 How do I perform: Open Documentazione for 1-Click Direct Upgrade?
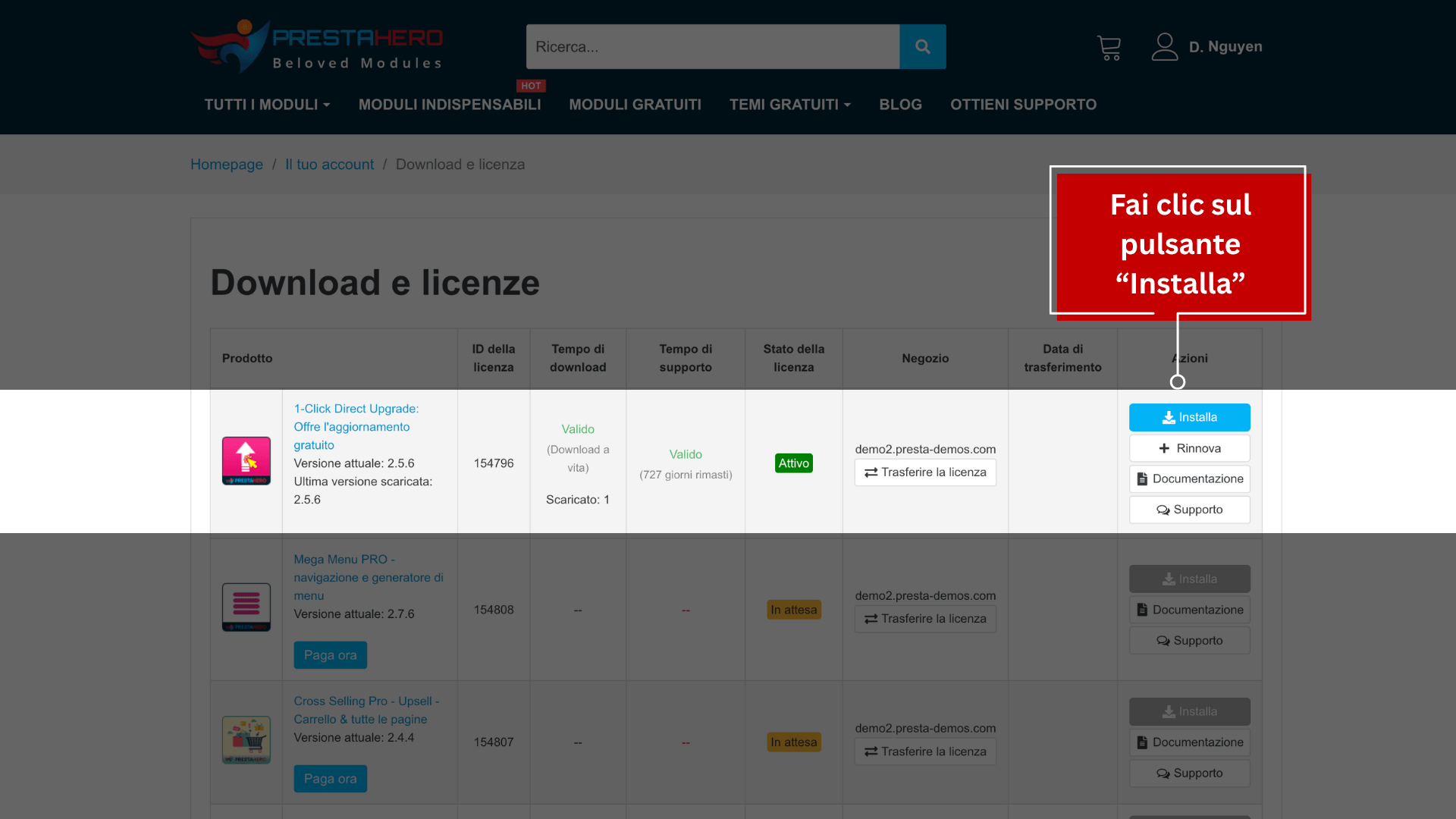pos(1189,479)
